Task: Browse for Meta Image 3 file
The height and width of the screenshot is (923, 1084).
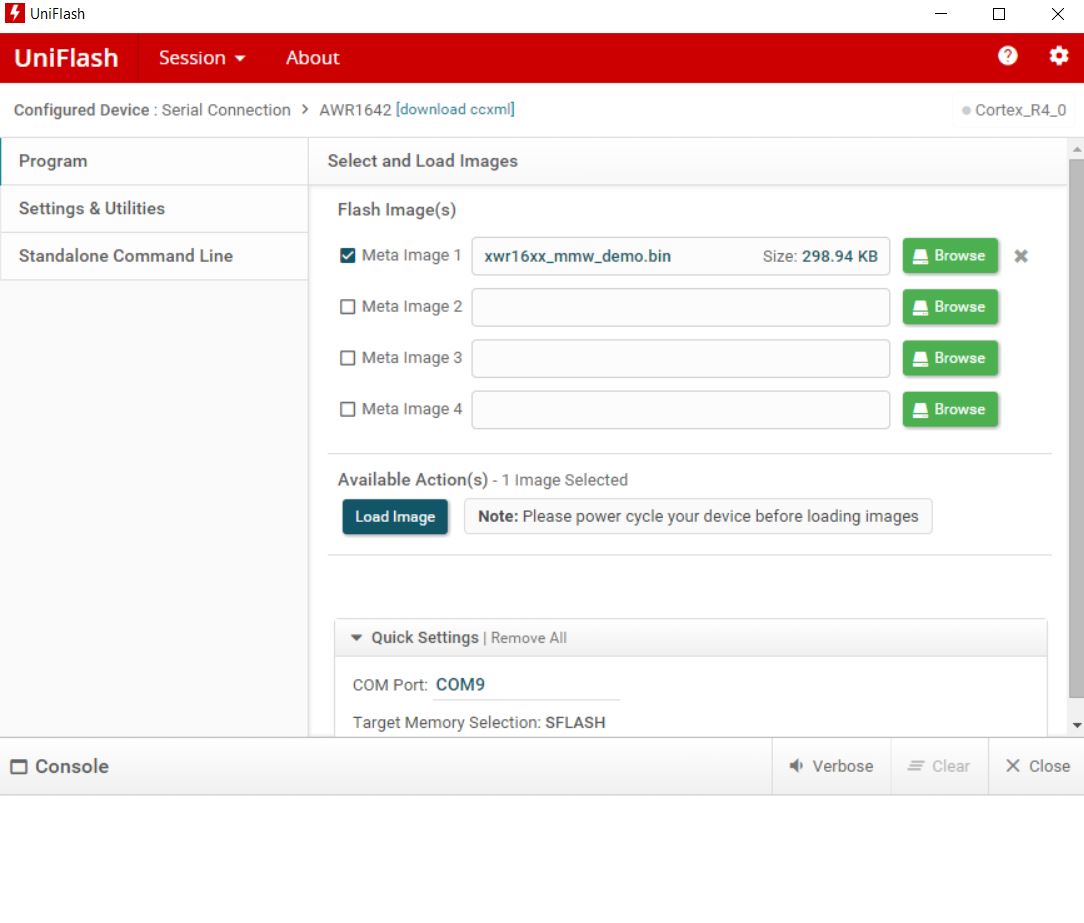Action: pos(950,358)
